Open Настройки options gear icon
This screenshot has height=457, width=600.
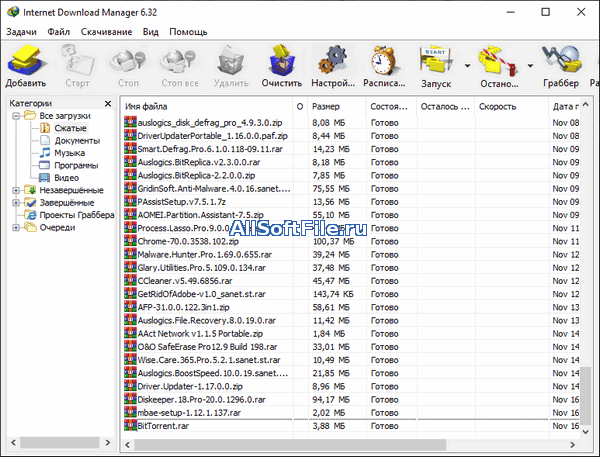(333, 60)
